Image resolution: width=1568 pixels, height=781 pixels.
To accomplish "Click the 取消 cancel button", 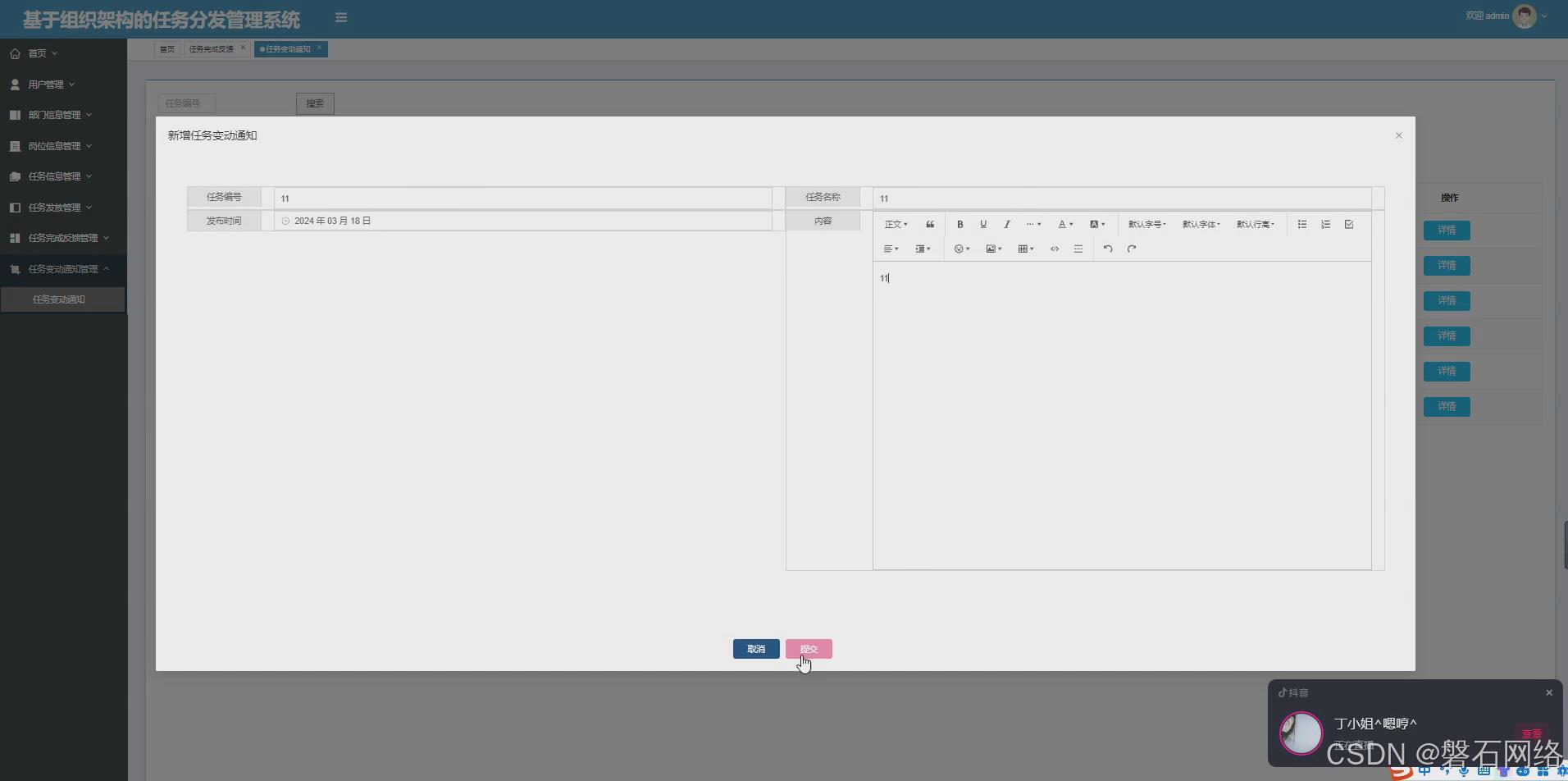I will click(x=756, y=649).
